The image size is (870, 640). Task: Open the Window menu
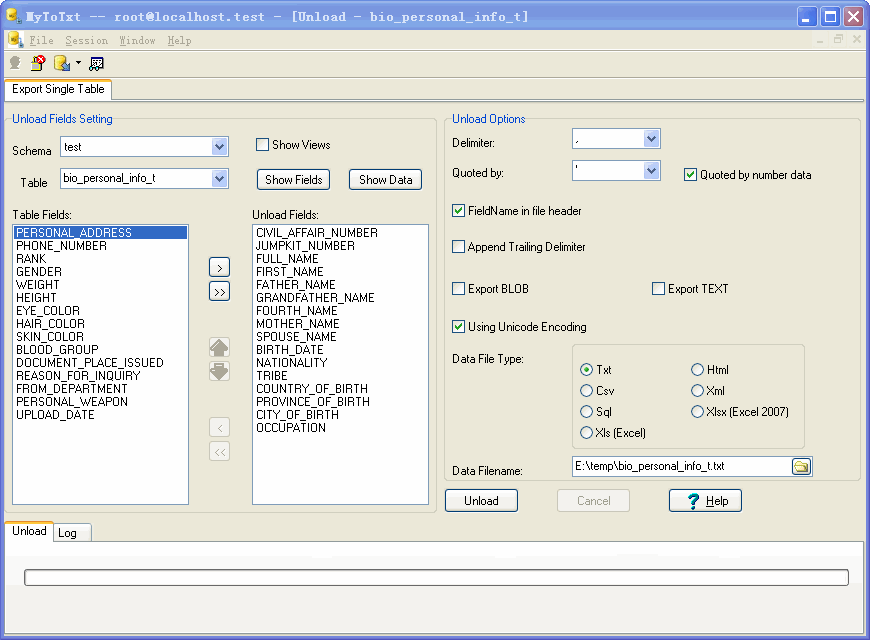(137, 41)
